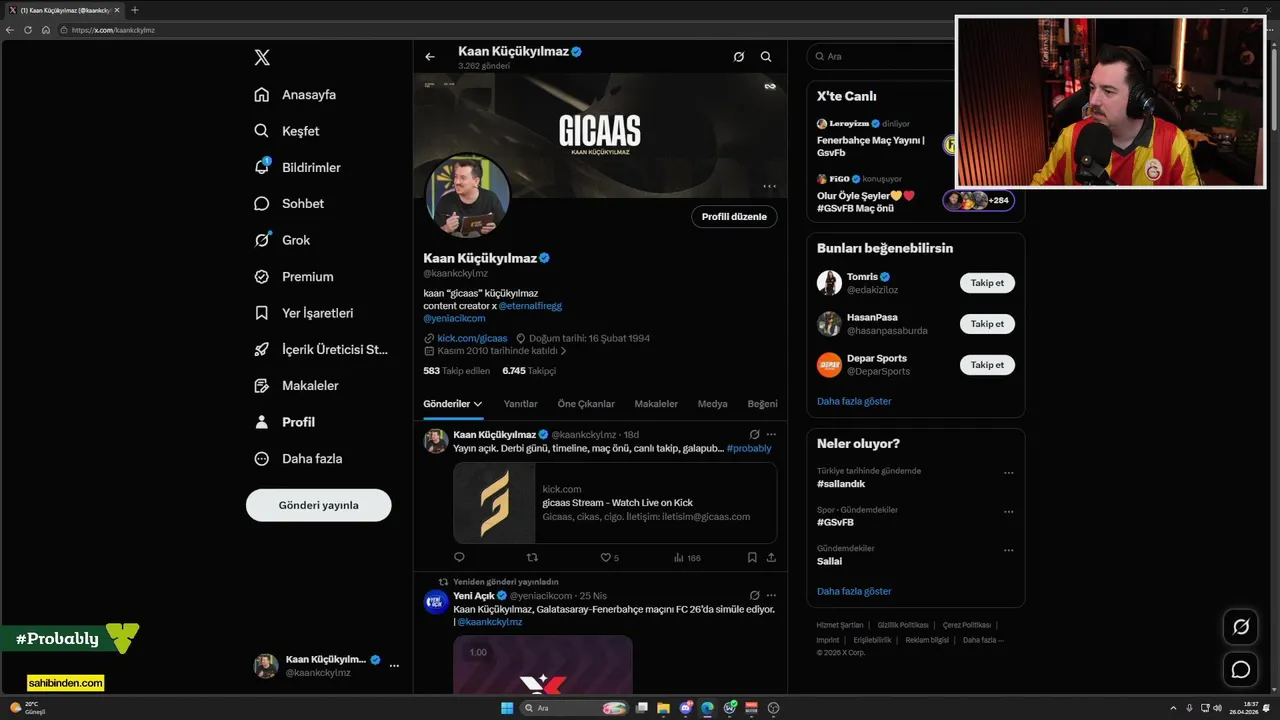Open more options on first post
Screen dimensions: 1280x720
pos(771,434)
